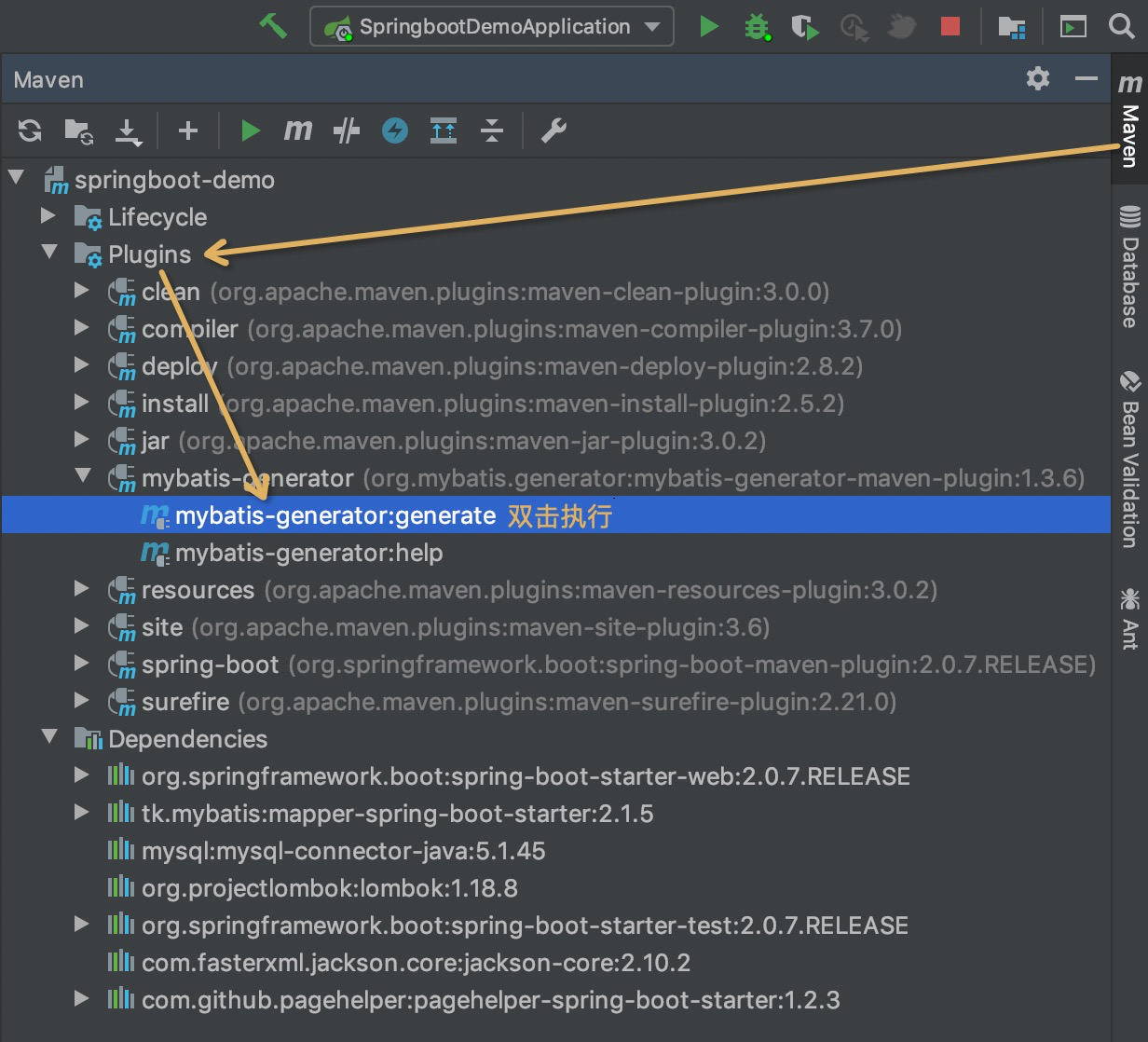Expand the spring-boot plugin node

pos(82,663)
